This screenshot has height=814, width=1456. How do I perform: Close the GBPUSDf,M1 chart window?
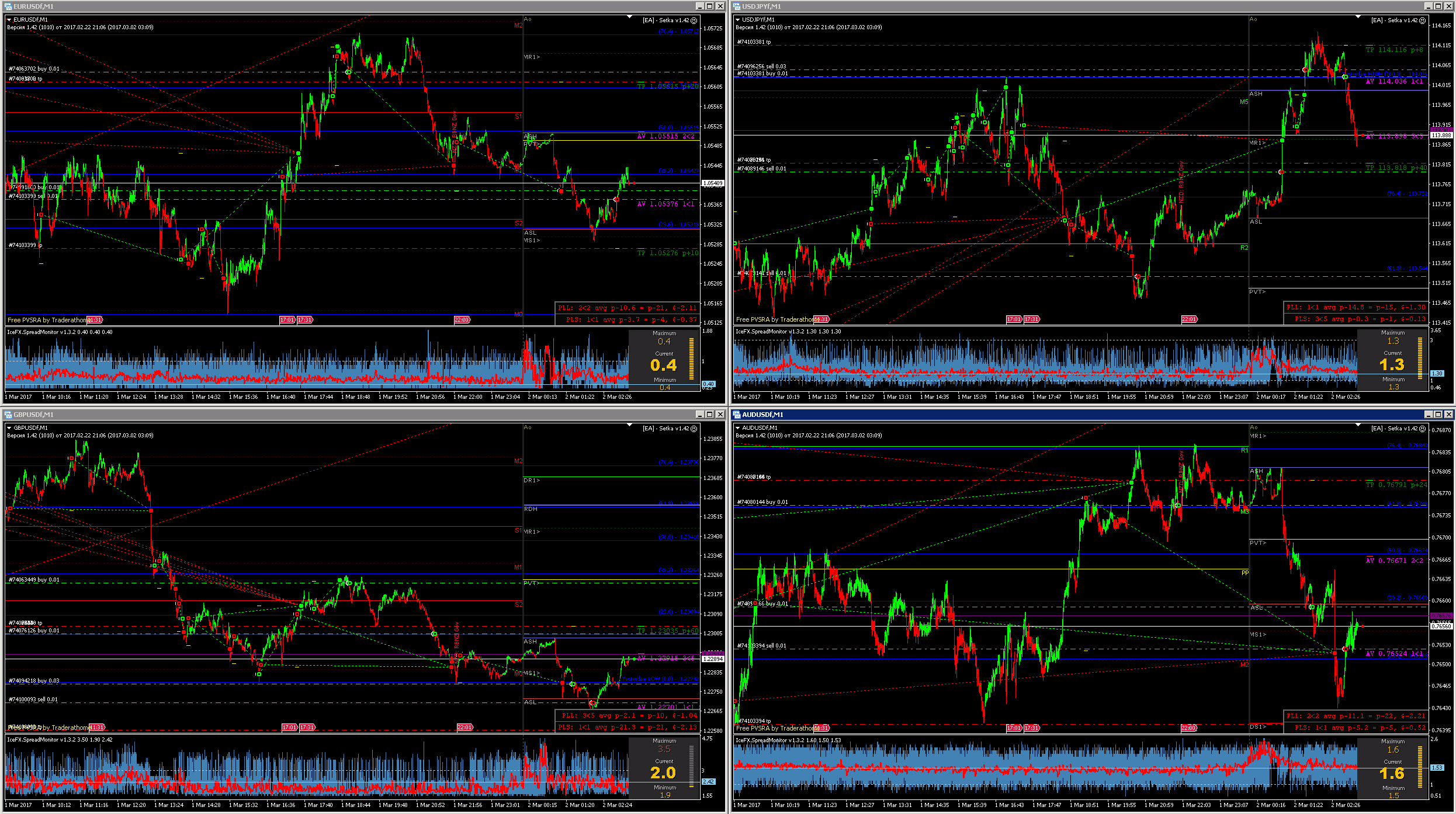pyautogui.click(x=720, y=415)
